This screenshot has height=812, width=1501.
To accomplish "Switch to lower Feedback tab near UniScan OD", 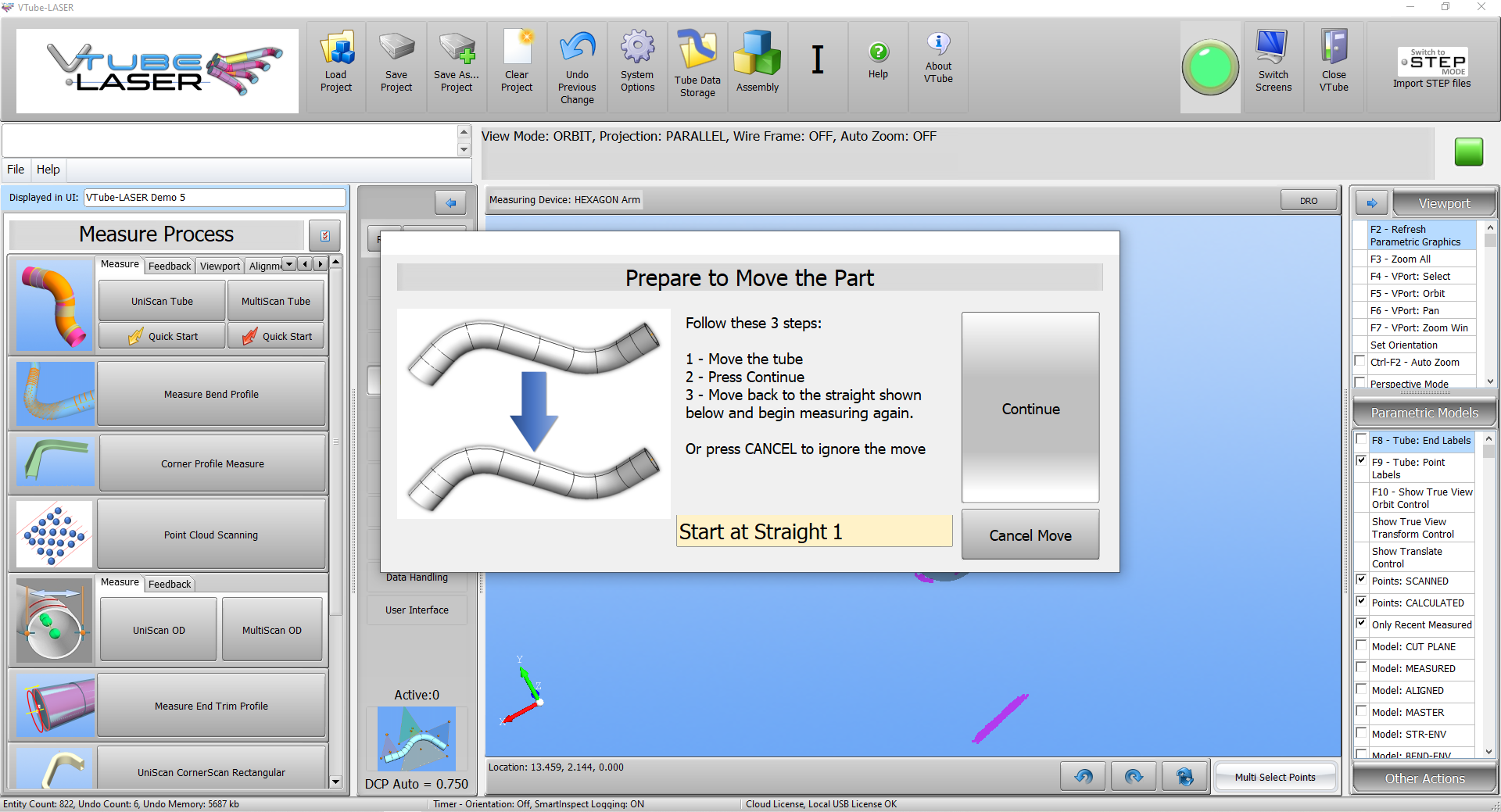I will (x=170, y=584).
